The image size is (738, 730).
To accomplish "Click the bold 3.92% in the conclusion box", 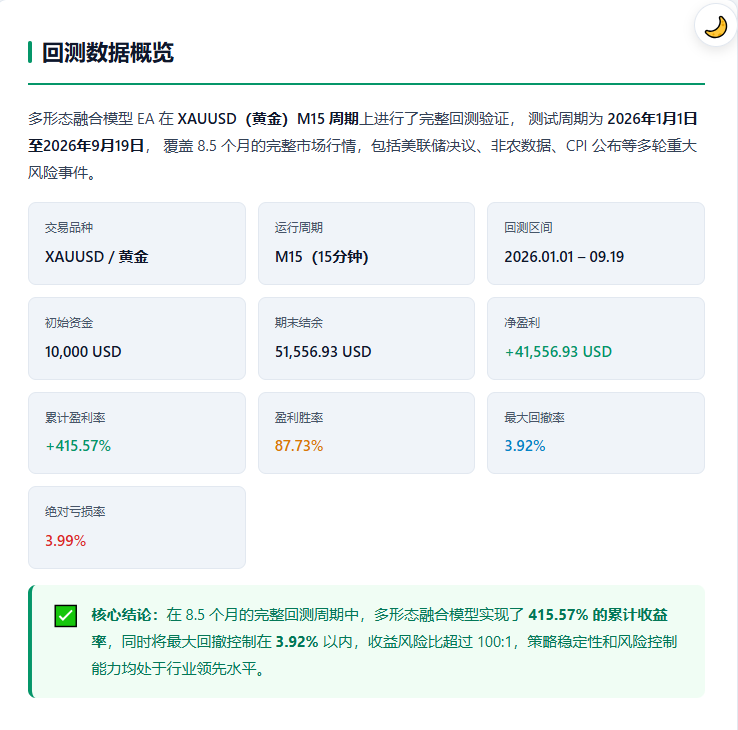I will (x=297, y=642).
